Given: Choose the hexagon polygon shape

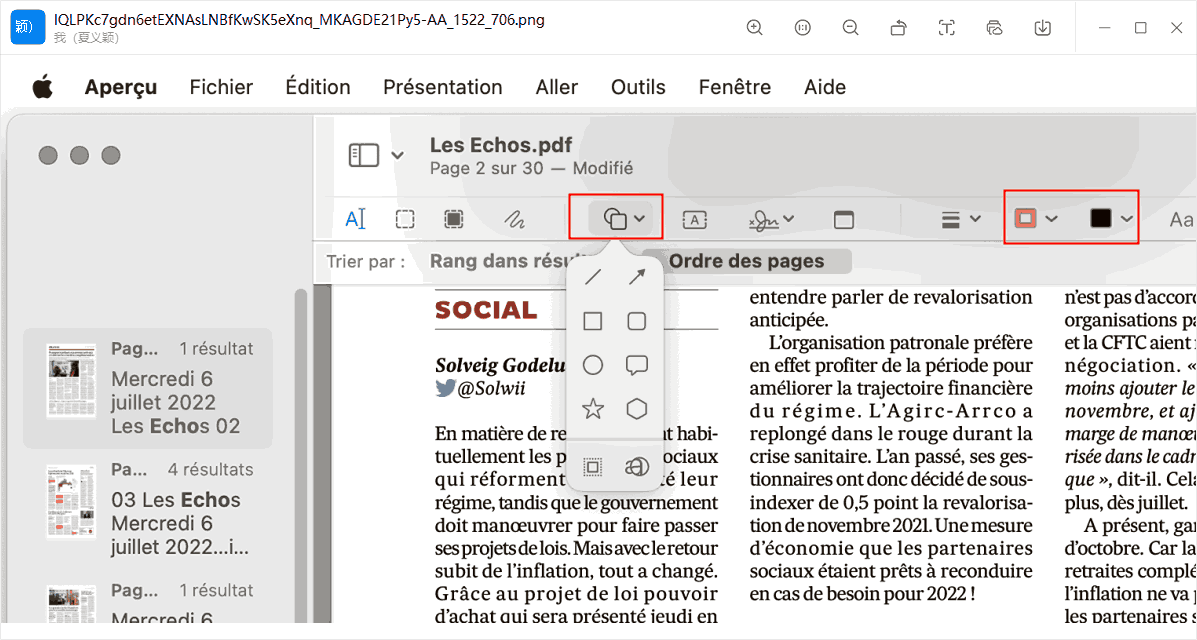Looking at the screenshot, I should pos(637,409).
